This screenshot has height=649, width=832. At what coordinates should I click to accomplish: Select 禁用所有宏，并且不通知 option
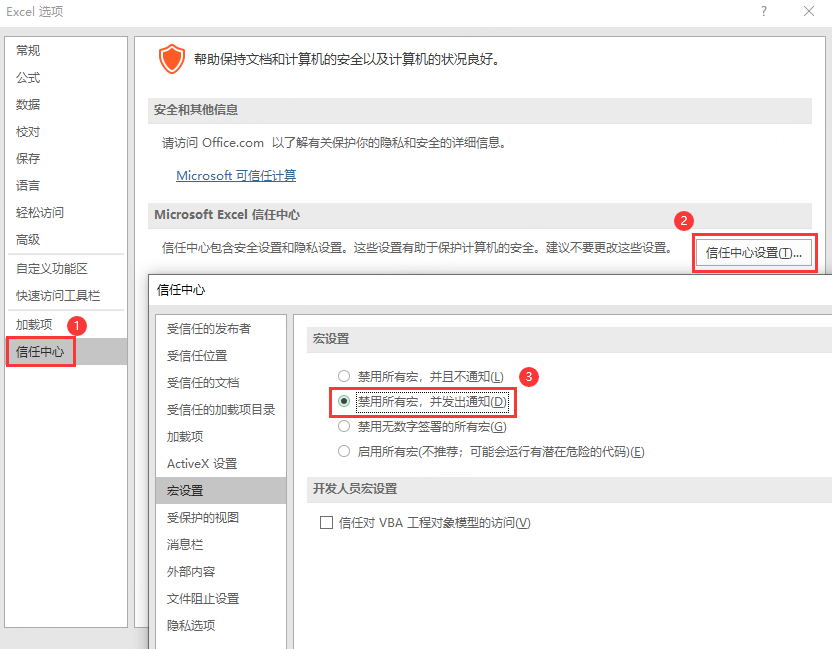[x=344, y=376]
